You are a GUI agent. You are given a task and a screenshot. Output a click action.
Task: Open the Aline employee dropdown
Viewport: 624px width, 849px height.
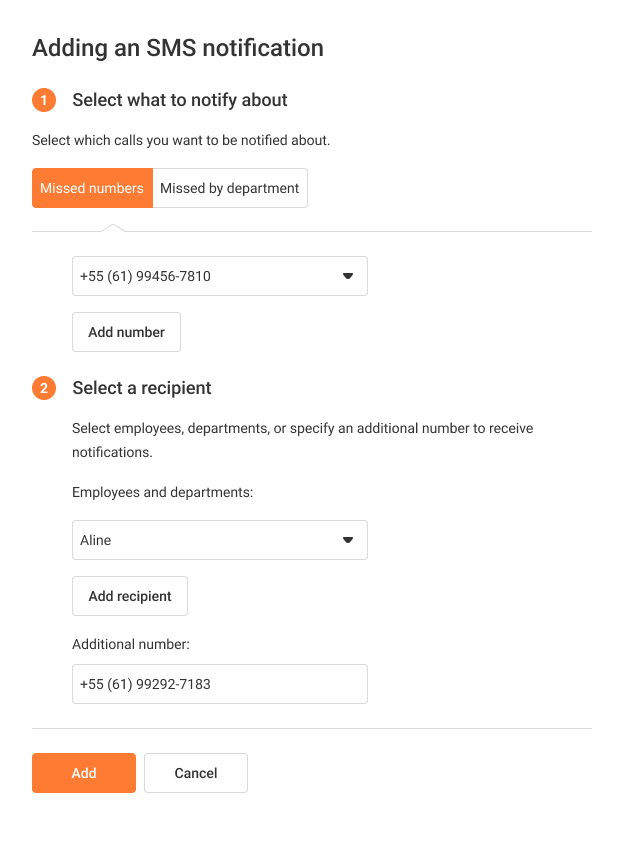[x=220, y=540]
